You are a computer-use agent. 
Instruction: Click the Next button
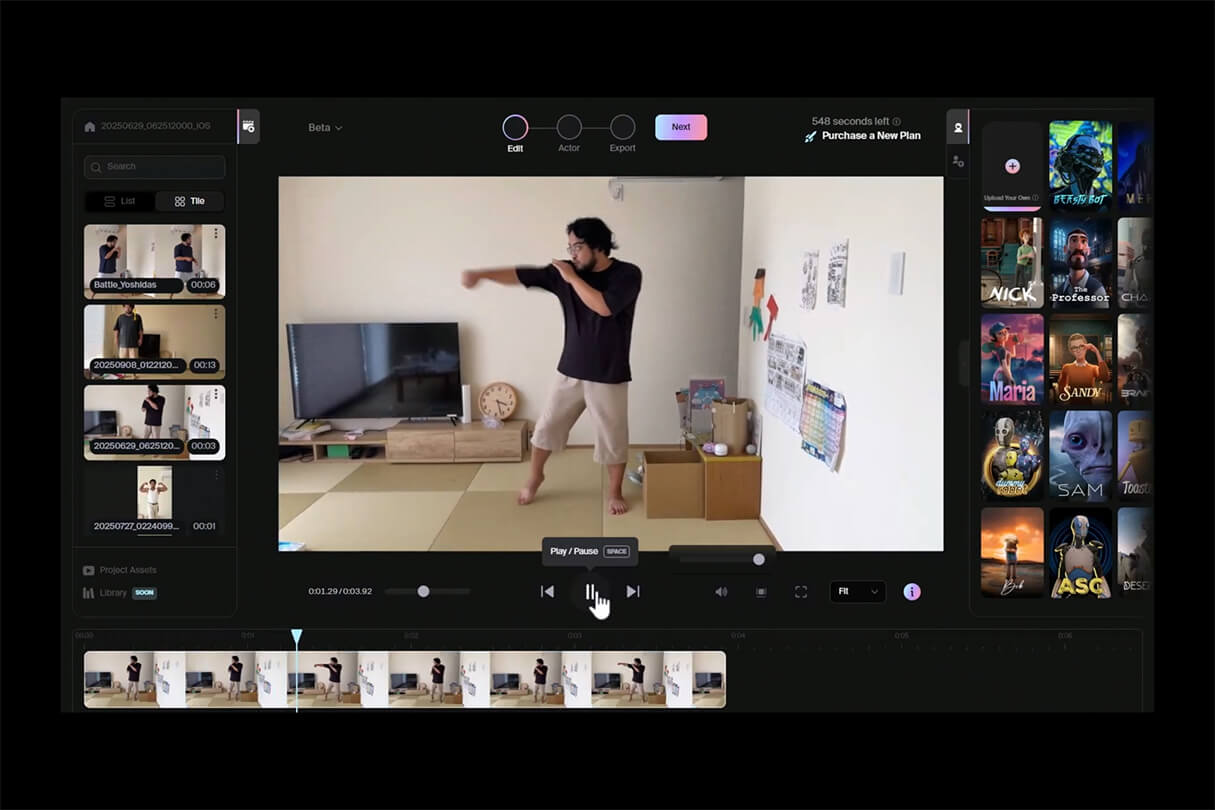click(x=681, y=127)
